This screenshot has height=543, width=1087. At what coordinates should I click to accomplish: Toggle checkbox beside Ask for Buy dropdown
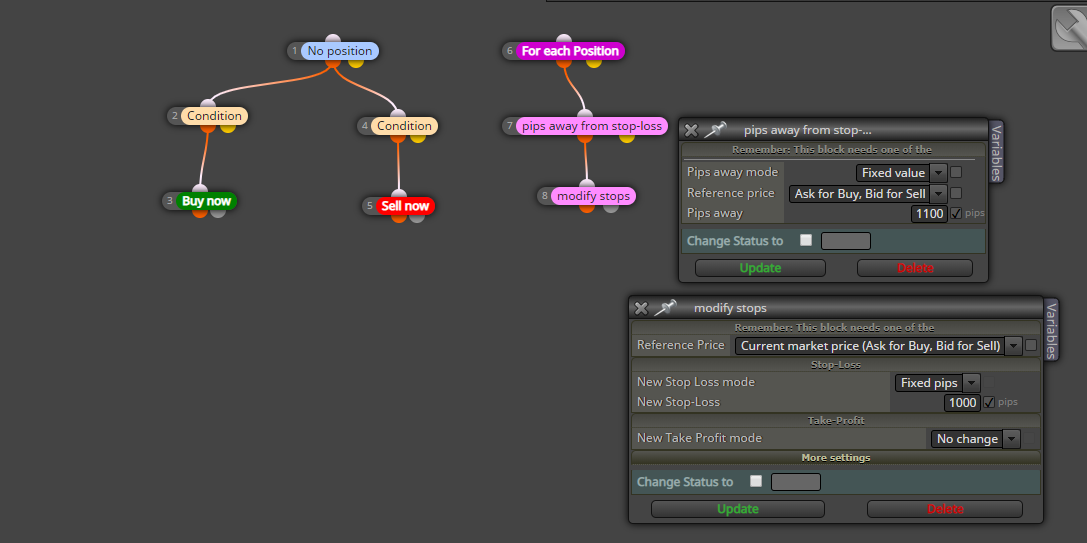[x=956, y=193]
